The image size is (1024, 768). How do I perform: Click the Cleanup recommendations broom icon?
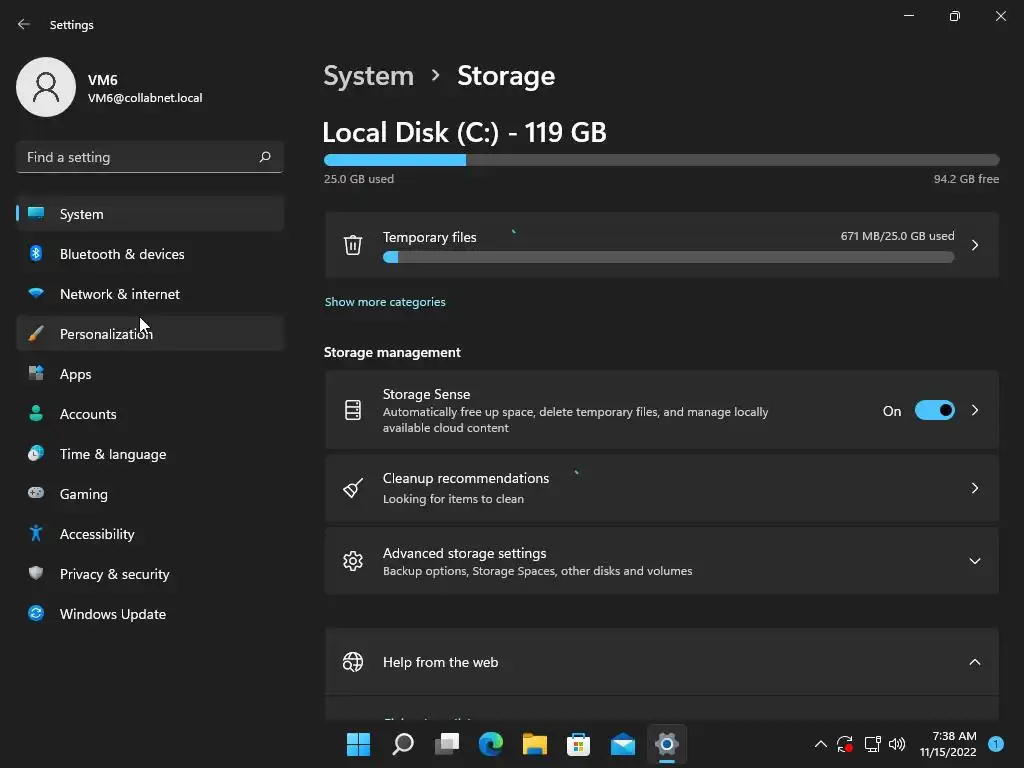(x=353, y=488)
